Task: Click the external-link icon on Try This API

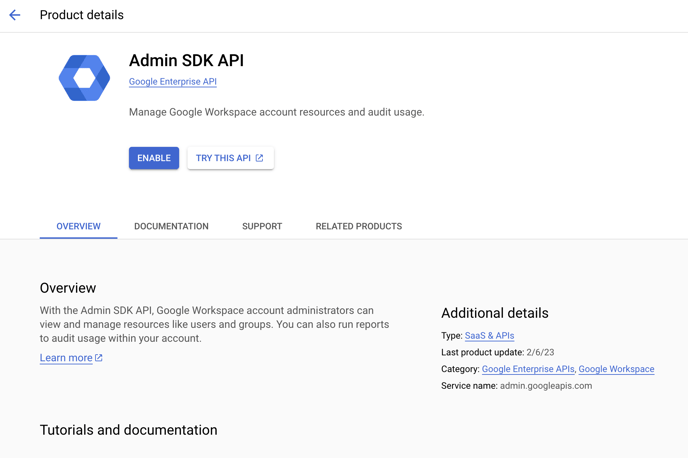Action: coord(259,158)
